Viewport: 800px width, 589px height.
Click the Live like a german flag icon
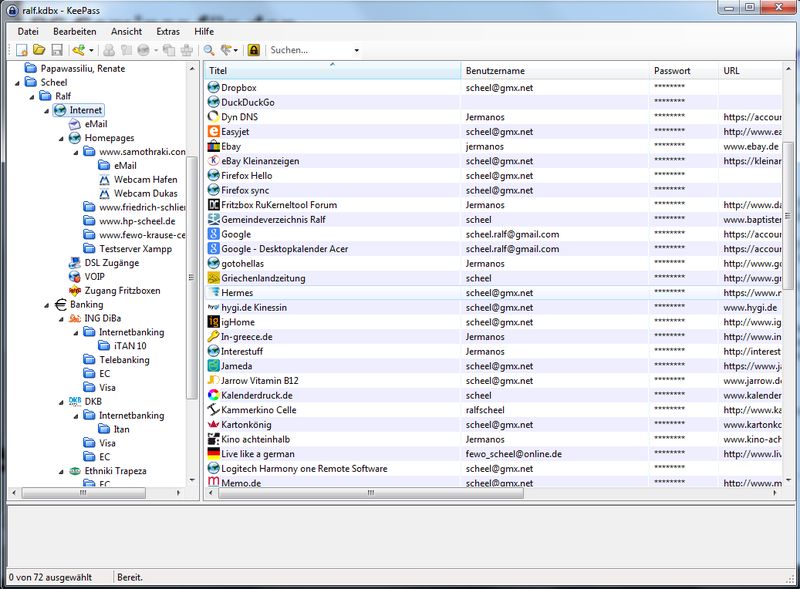point(214,454)
